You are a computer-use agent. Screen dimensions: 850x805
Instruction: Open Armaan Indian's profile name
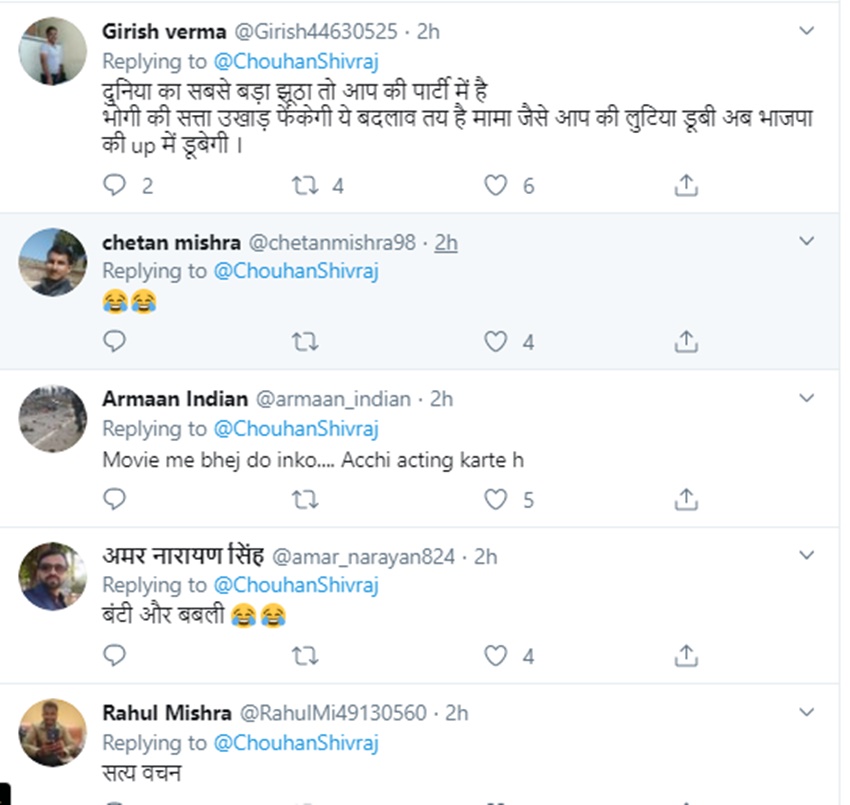pos(175,399)
